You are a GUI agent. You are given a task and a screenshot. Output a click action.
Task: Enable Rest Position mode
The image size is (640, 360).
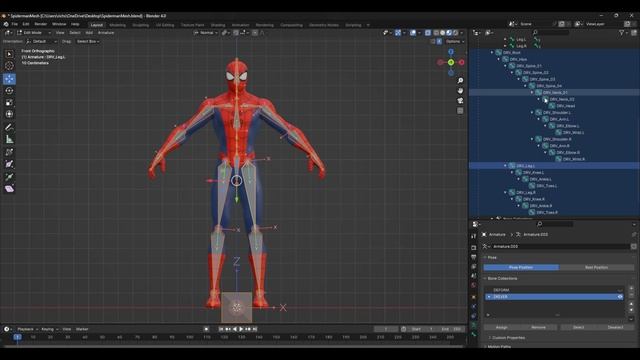click(596, 267)
